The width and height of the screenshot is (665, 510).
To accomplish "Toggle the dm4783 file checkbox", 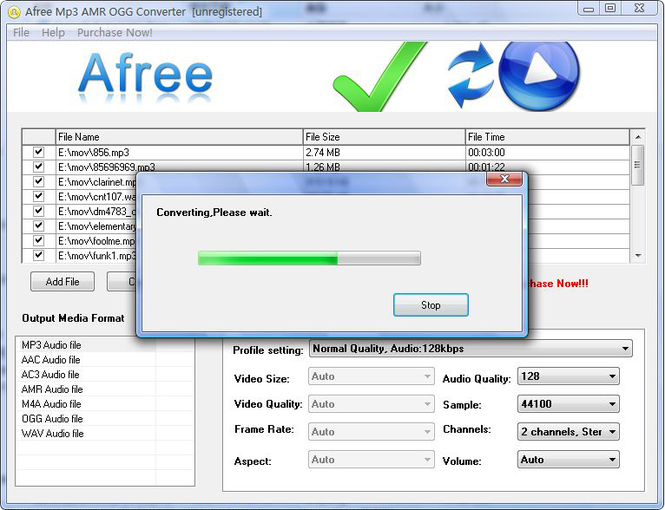I will click(39, 211).
